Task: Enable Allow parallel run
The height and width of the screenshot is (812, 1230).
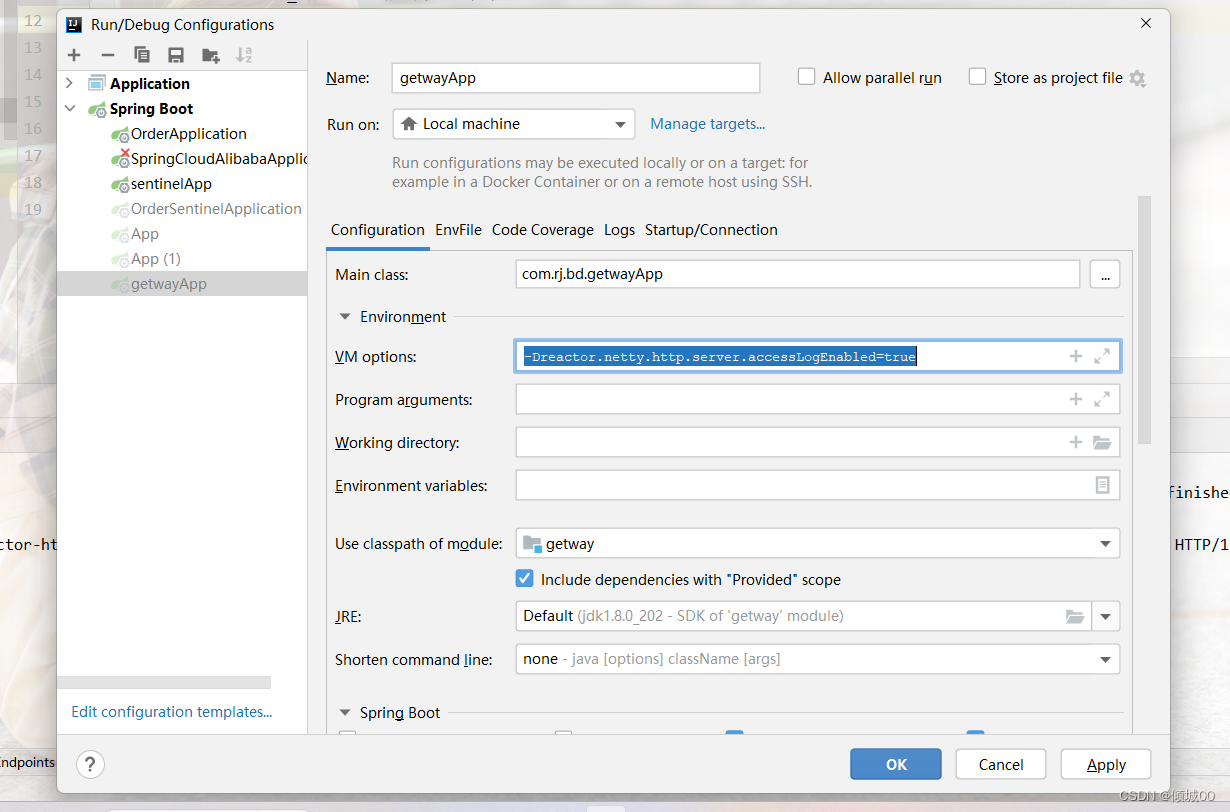Action: (x=806, y=77)
